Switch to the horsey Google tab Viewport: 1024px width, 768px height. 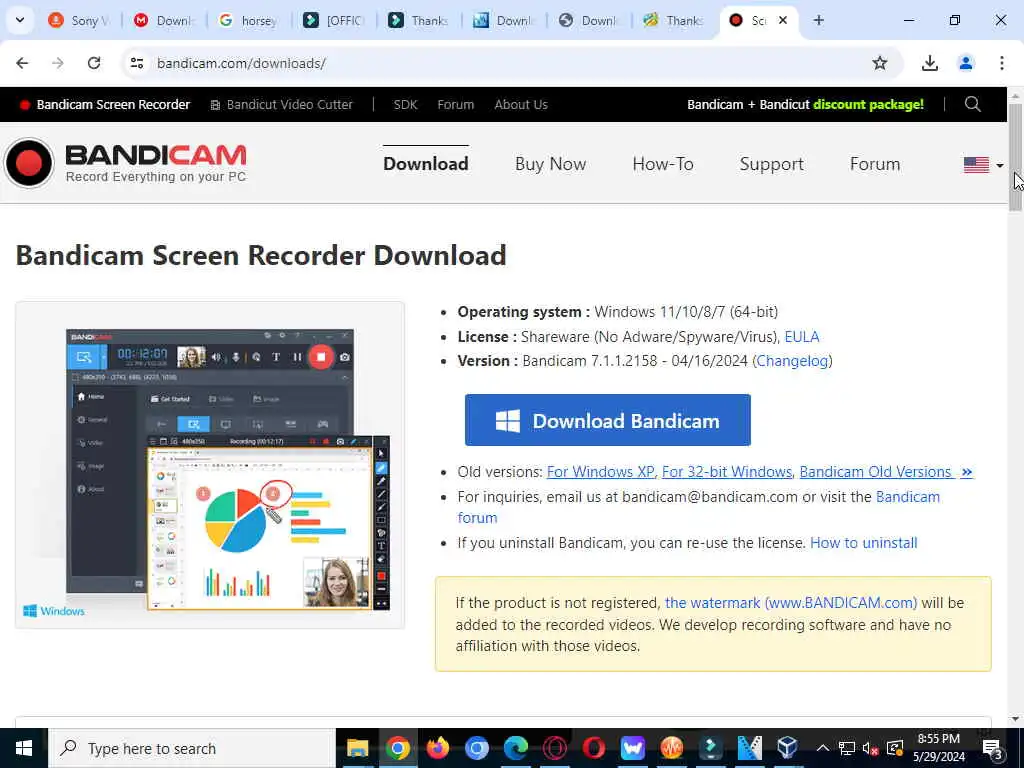(248, 20)
